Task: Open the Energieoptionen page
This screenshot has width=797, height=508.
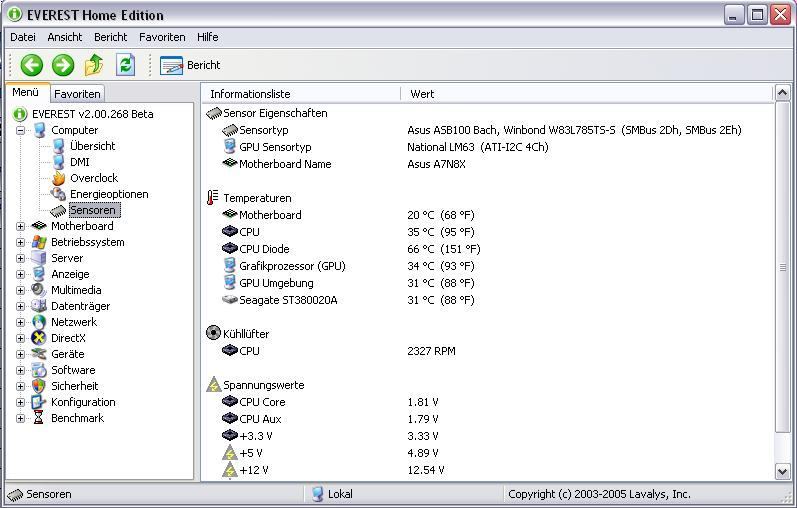Action: pyautogui.click(x=109, y=194)
